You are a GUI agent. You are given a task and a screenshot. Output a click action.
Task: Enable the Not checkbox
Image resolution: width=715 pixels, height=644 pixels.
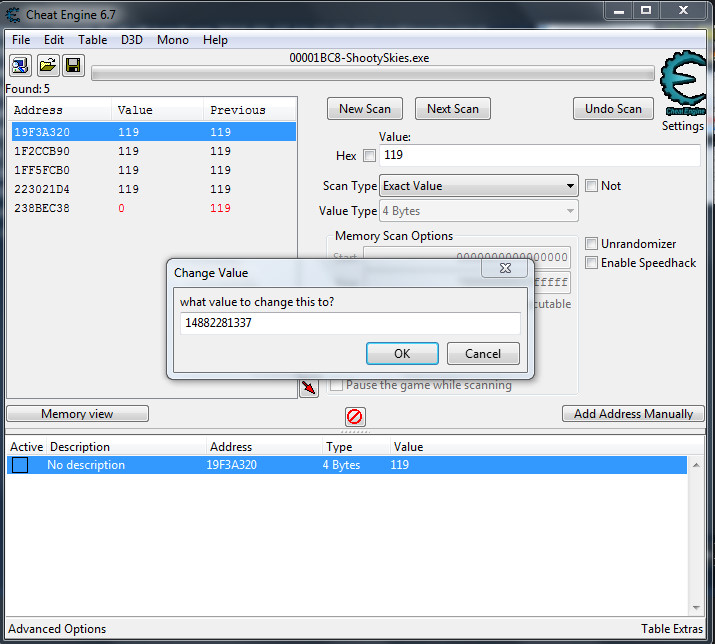pyautogui.click(x=591, y=186)
